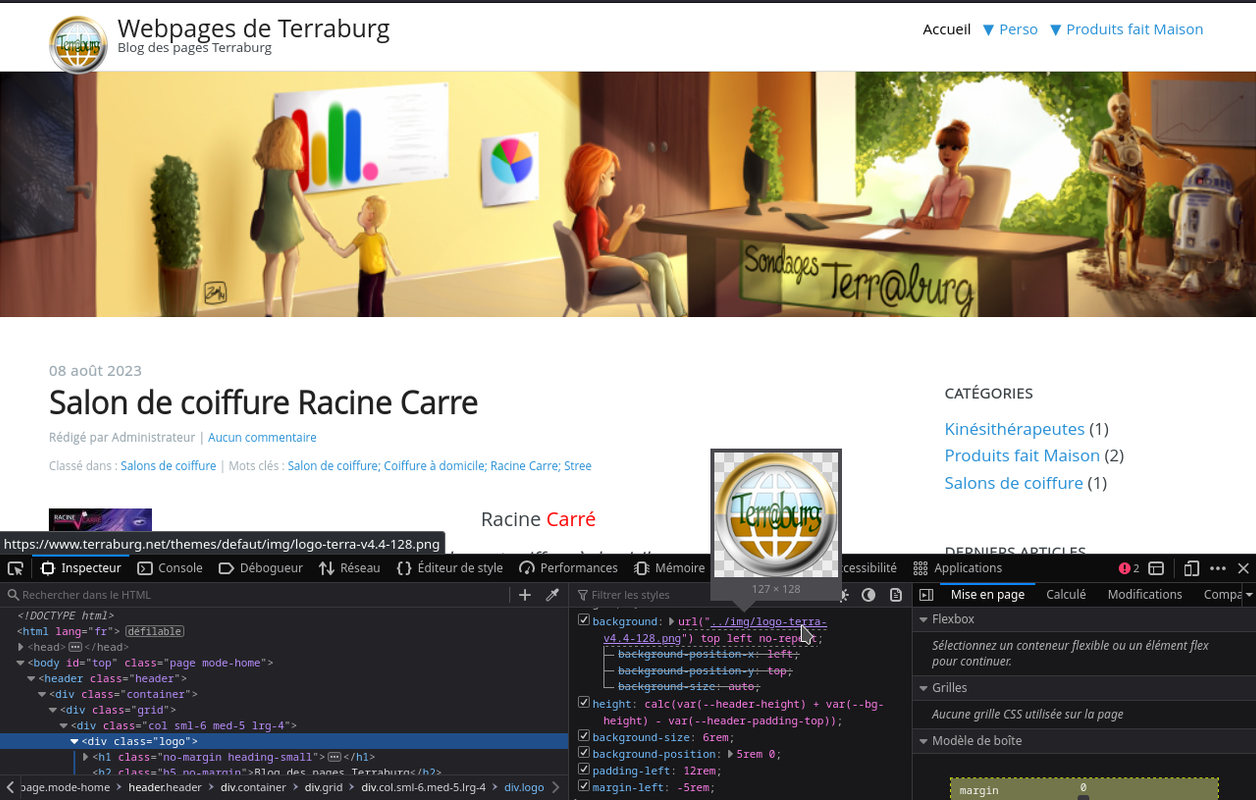
Task: Collapse the div class="grid" node
Action: tap(52, 710)
